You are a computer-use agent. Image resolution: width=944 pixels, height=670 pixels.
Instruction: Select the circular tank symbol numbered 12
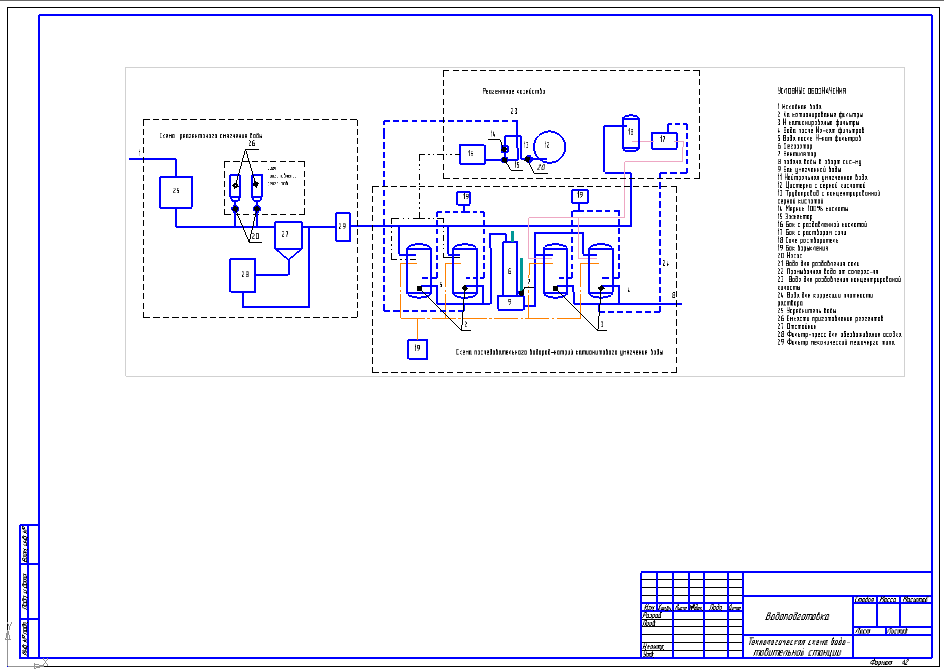point(550,146)
